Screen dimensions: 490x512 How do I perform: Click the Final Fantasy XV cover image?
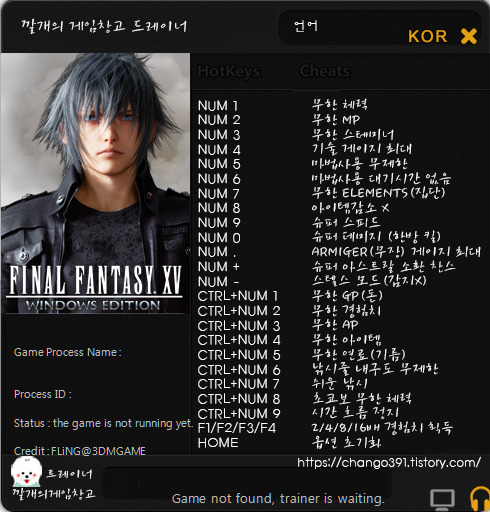point(95,183)
